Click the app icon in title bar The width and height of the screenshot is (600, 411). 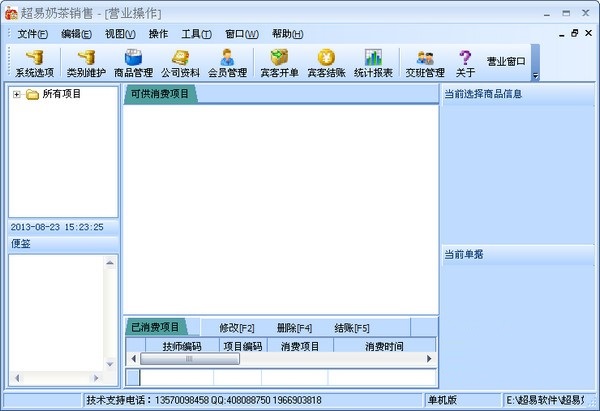pyautogui.click(x=11, y=14)
